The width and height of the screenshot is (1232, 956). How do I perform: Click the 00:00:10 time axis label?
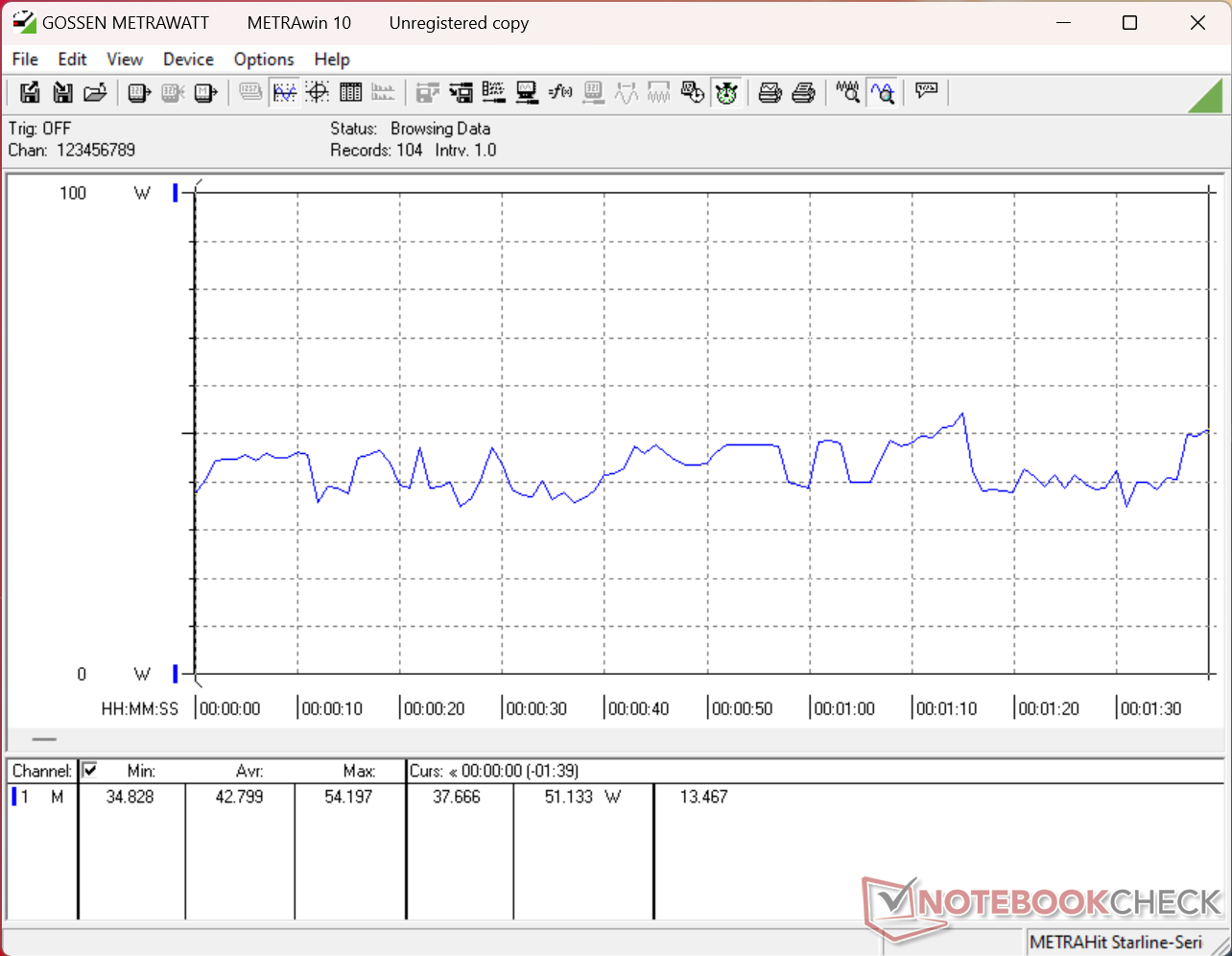click(332, 709)
